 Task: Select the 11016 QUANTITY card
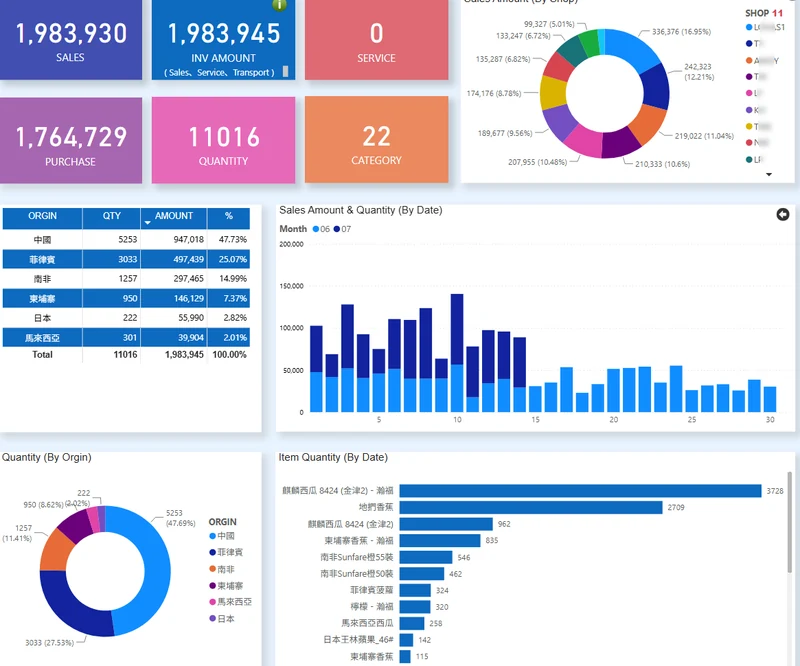coord(223,140)
